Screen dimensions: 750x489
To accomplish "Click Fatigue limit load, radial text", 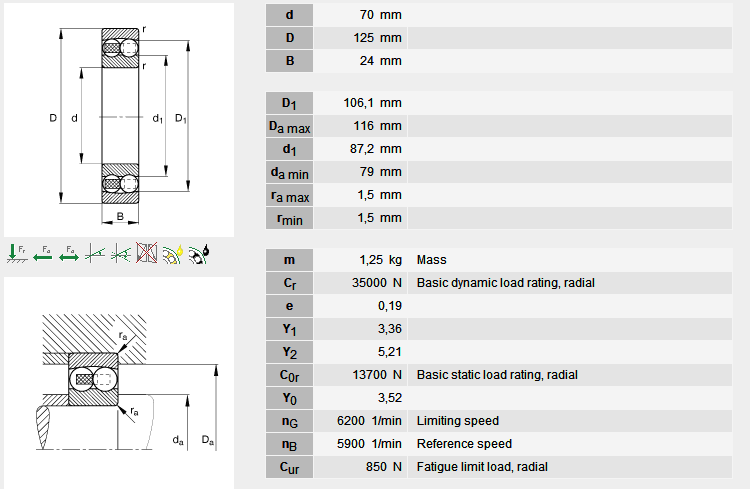I will 482,467.
